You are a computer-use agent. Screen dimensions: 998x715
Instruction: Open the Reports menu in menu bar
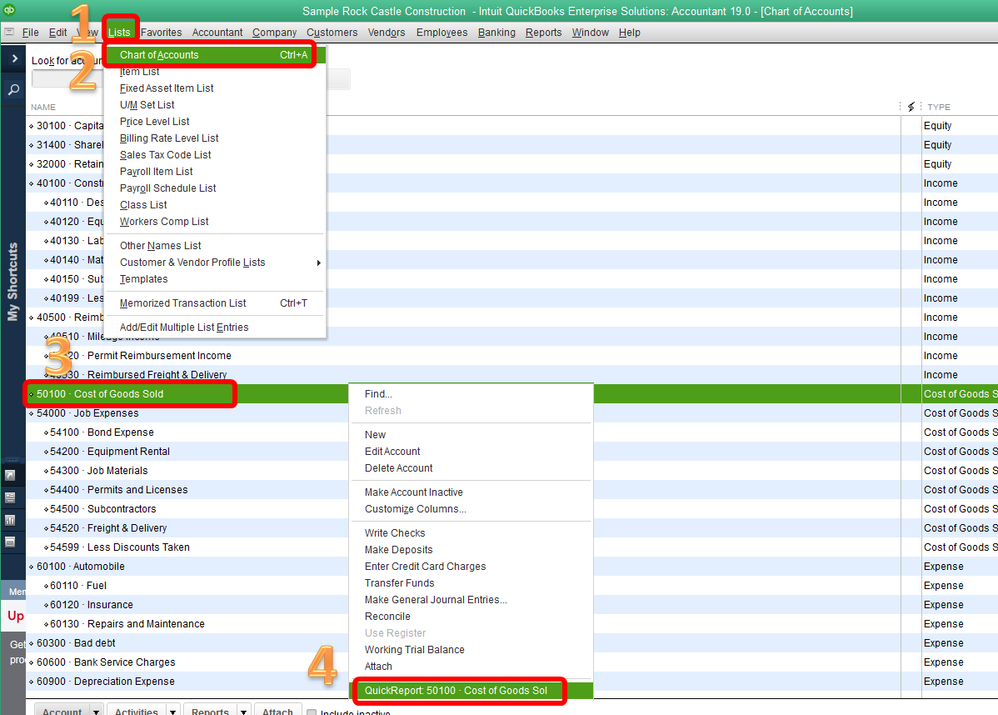pyautogui.click(x=544, y=32)
